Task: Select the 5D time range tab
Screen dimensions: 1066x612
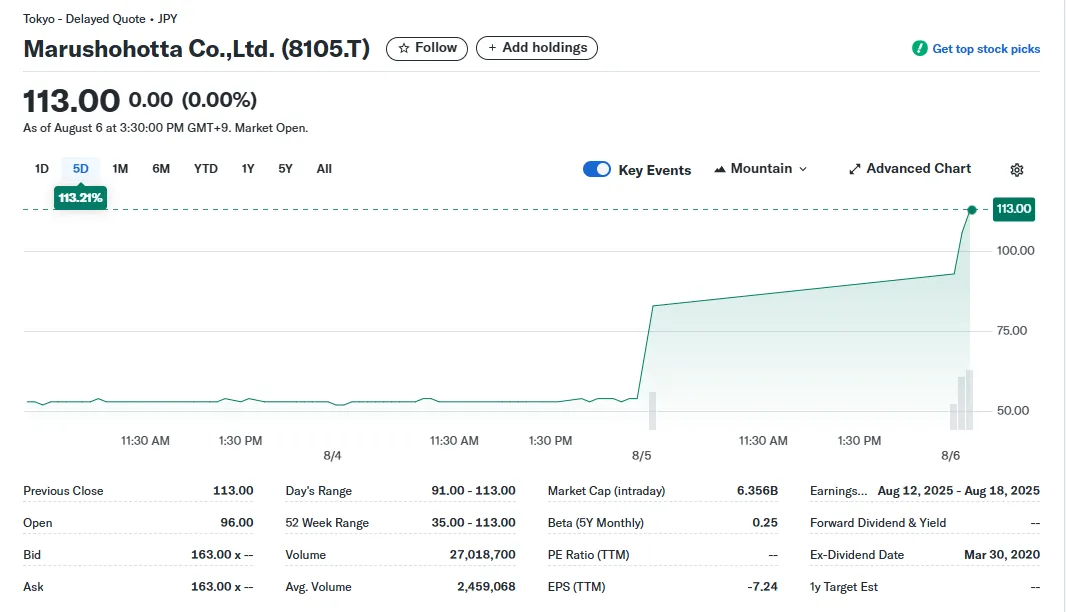Action: tap(81, 169)
